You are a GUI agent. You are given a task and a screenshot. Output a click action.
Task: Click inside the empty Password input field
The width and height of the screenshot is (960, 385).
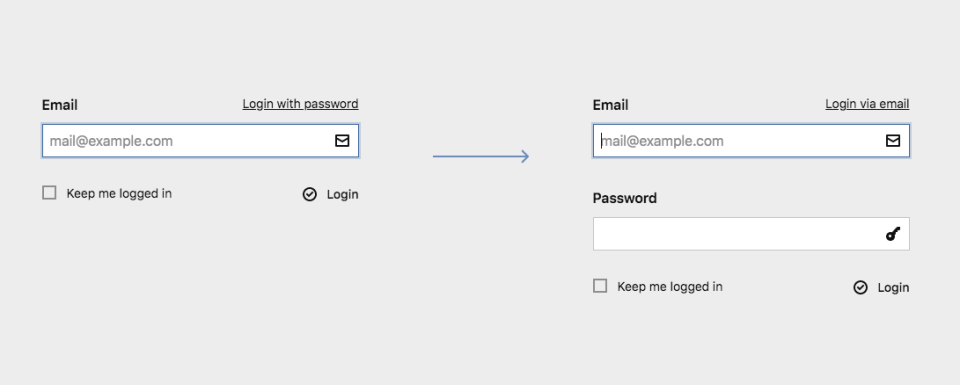pos(751,234)
